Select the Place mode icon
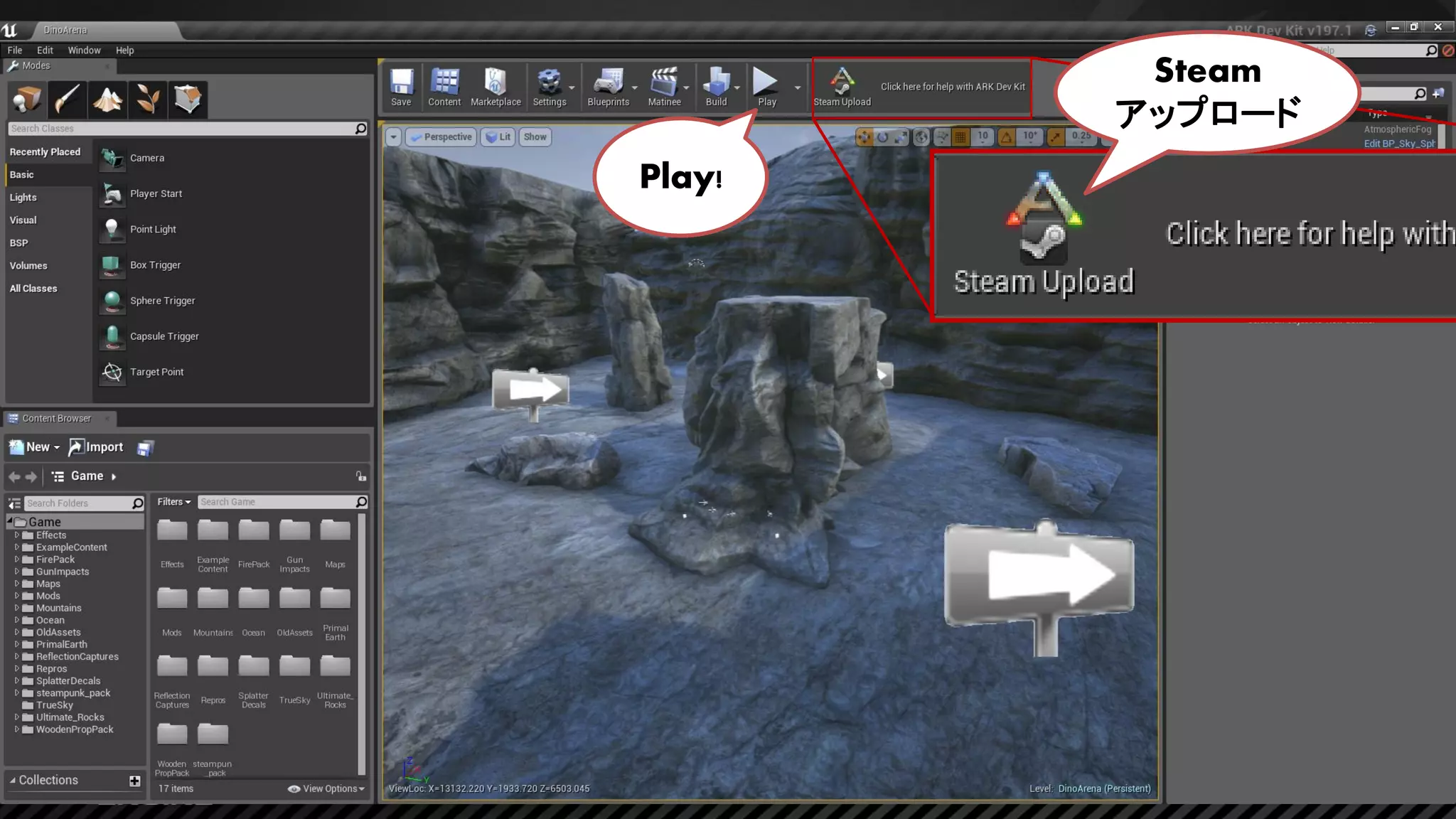 point(26,99)
